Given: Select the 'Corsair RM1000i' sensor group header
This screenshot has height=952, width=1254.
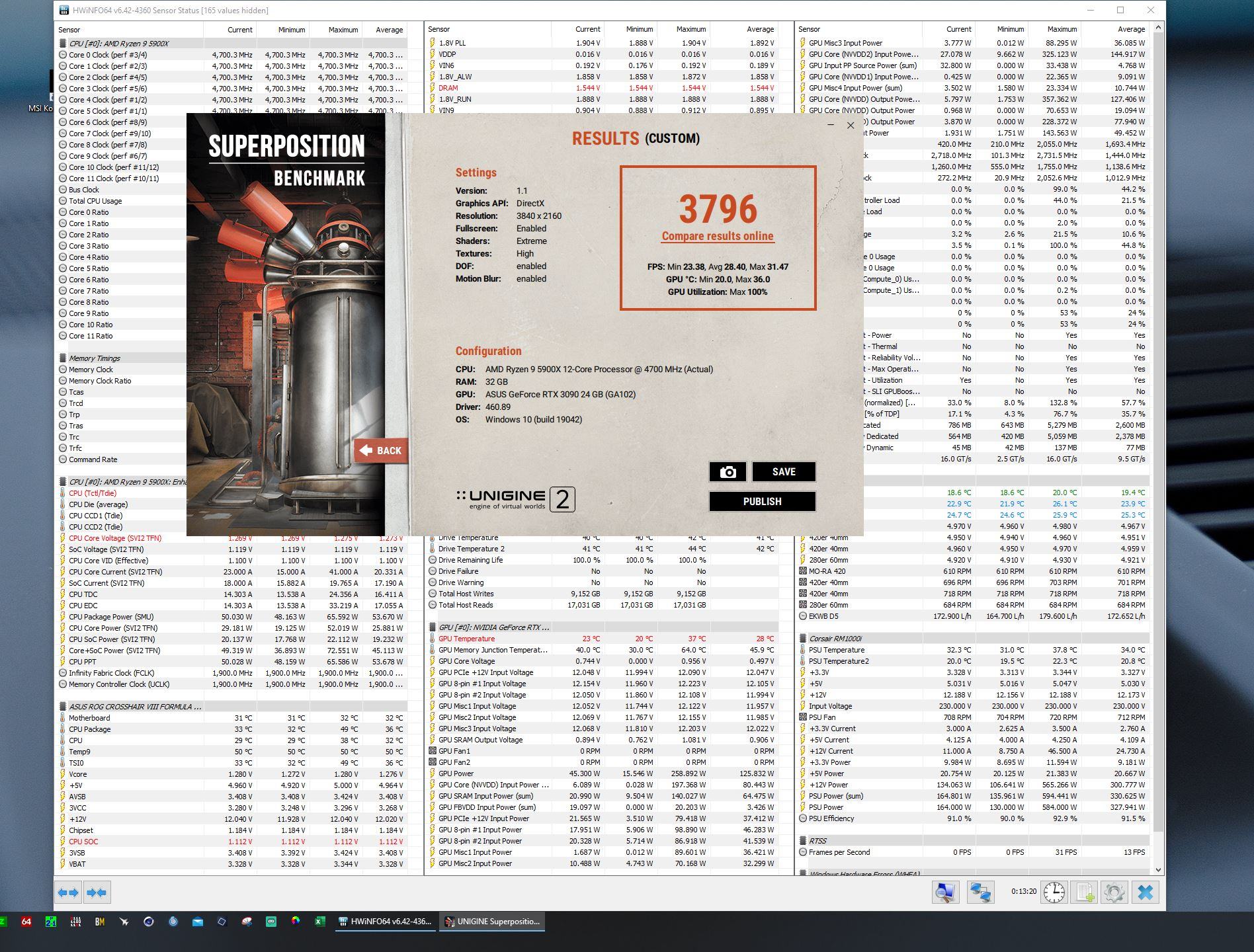Looking at the screenshot, I should click(973, 639).
